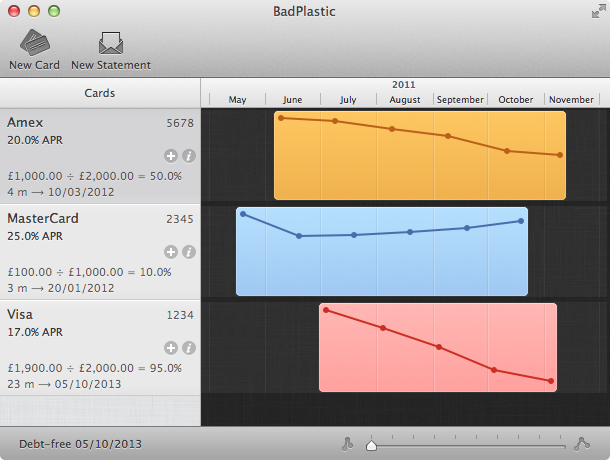Screen dimensions: 610x460
Task: Click MasterCard plus button
Action: pos(171,252)
